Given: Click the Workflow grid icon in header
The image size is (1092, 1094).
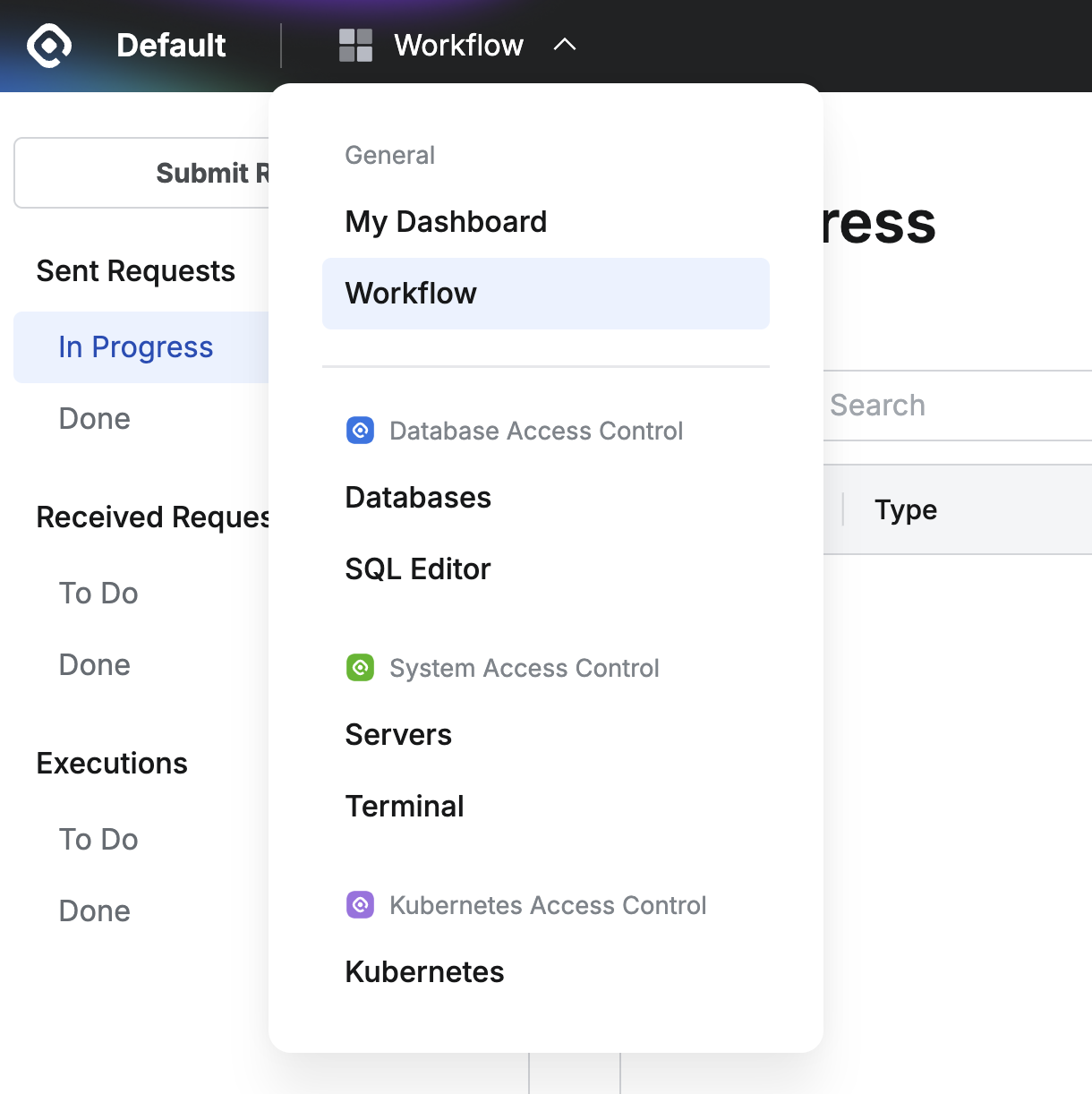Looking at the screenshot, I should (x=355, y=46).
